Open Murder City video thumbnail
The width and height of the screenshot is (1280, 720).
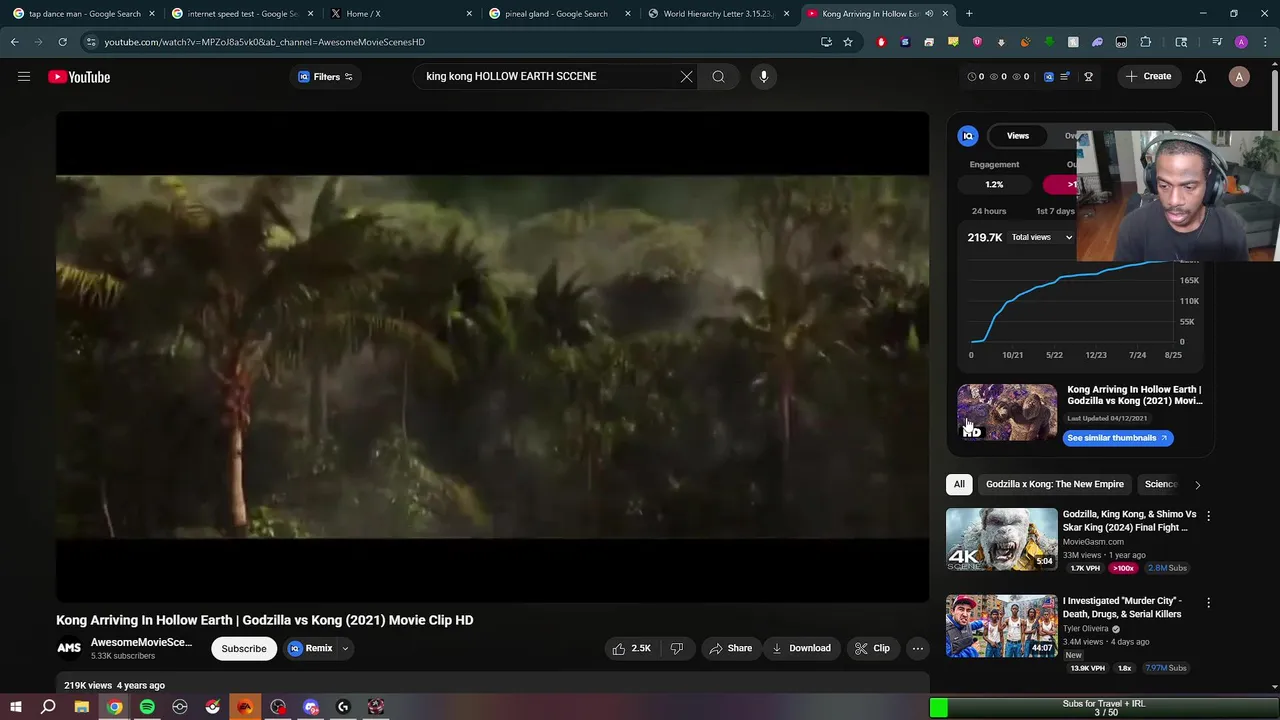coord(1001,626)
